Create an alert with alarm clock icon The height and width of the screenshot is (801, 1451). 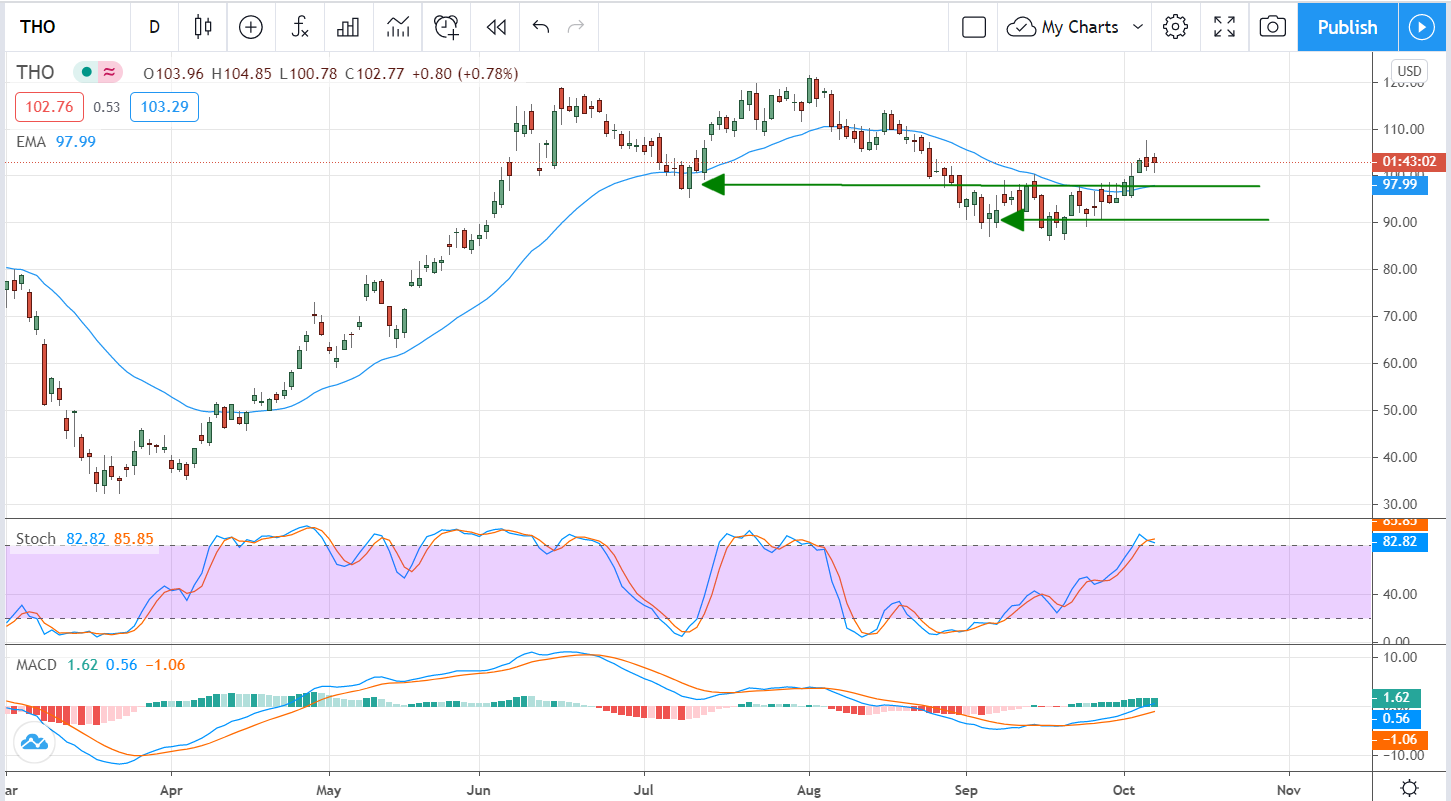pyautogui.click(x=447, y=27)
